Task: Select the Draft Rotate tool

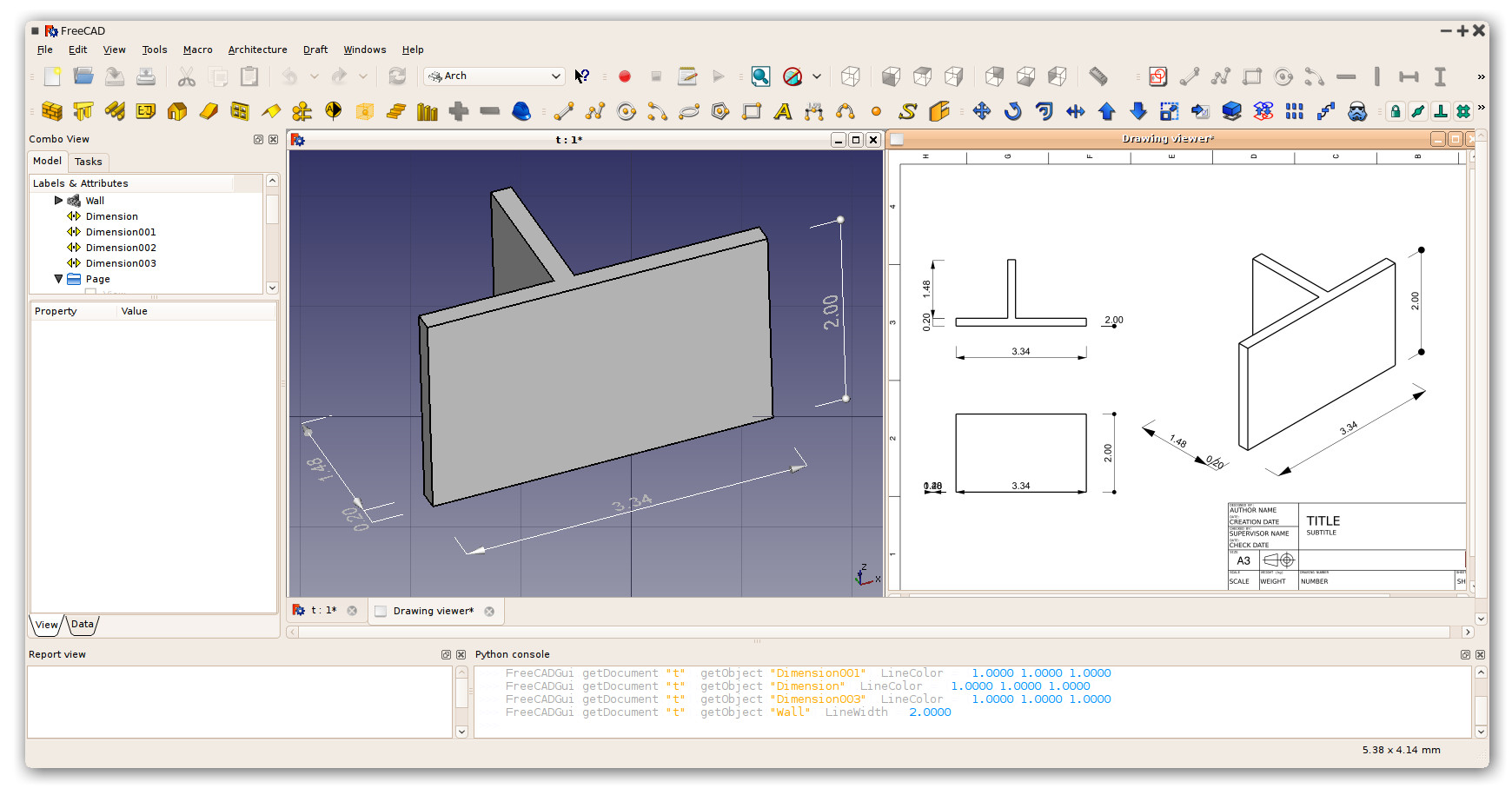Action: 1013,111
